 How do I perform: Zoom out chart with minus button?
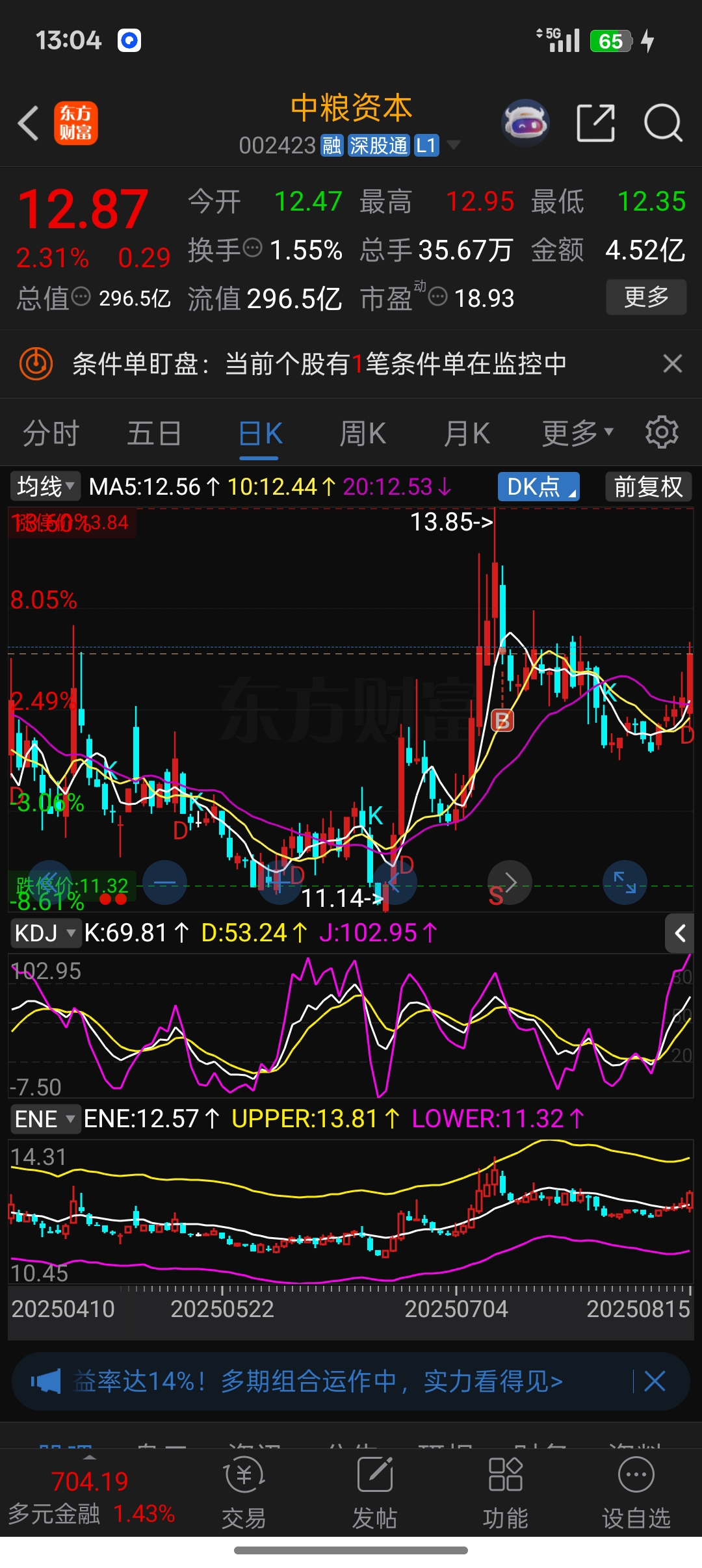coord(165,883)
